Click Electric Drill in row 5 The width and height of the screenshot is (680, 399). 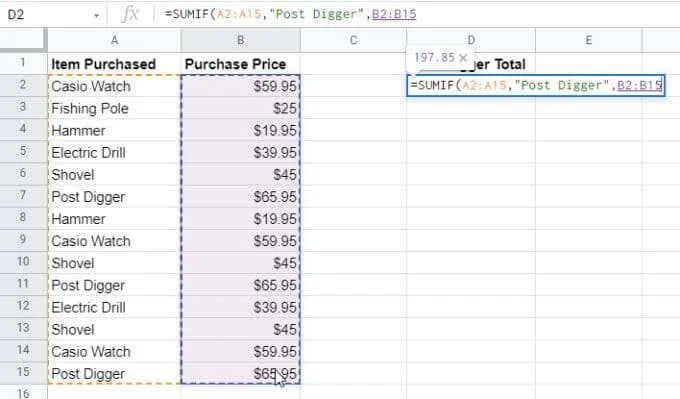pyautogui.click(x=114, y=152)
